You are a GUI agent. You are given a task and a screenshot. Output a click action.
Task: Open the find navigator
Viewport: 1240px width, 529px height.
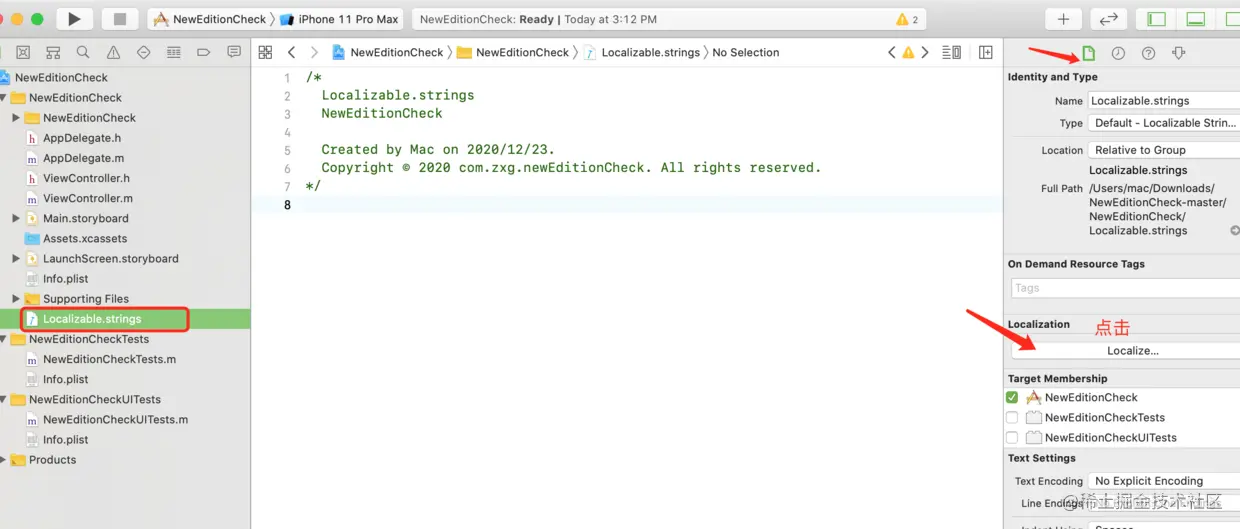[x=83, y=52]
